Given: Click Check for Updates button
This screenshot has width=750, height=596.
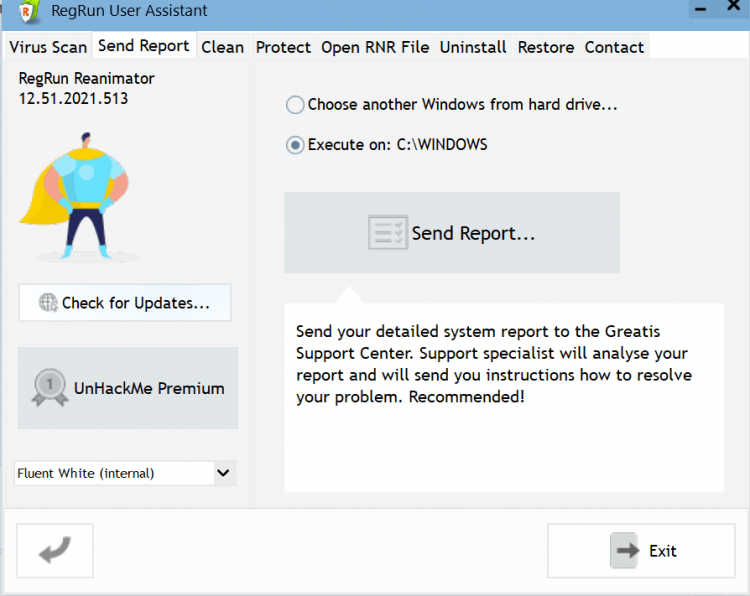Looking at the screenshot, I should pos(125,303).
